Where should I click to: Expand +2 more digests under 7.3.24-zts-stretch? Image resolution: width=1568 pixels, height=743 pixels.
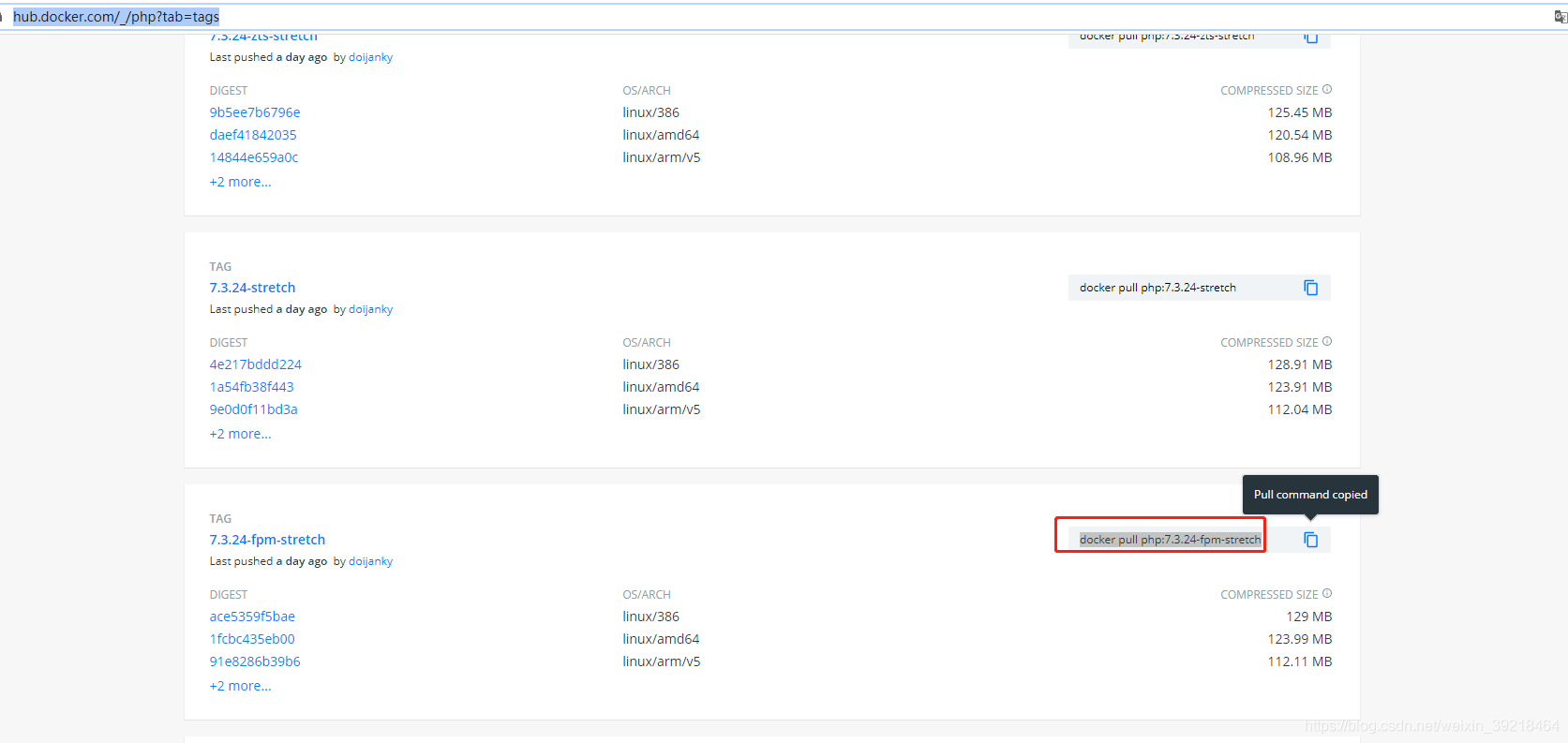coord(240,182)
